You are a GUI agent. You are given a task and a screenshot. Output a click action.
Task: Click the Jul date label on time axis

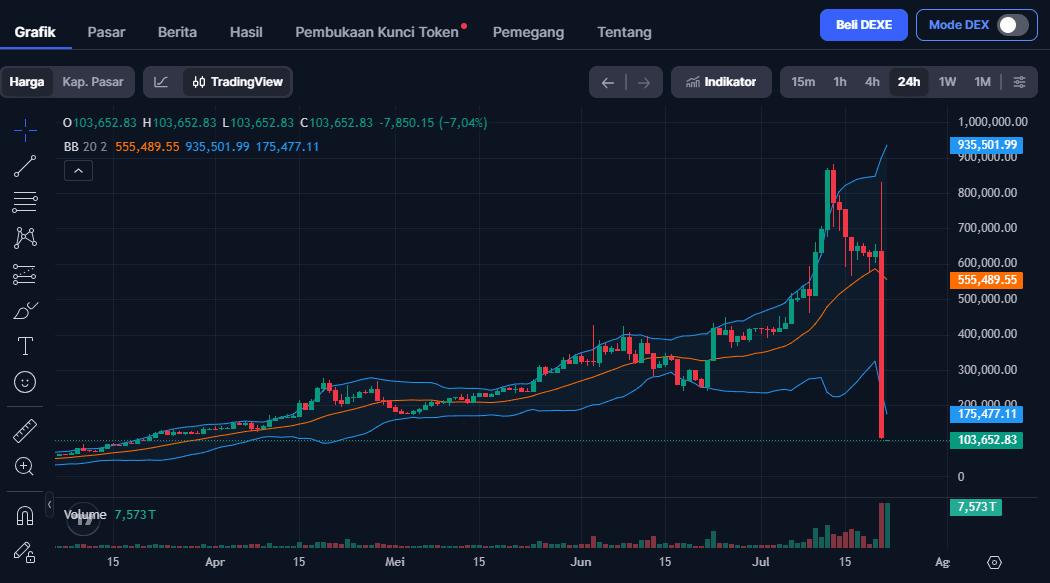(760, 562)
